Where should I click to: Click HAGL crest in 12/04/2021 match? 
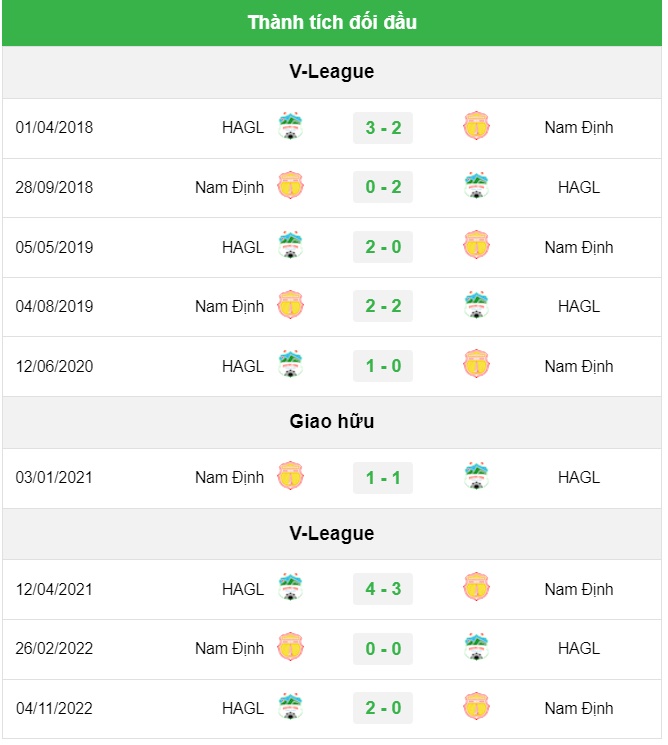pyautogui.click(x=290, y=588)
